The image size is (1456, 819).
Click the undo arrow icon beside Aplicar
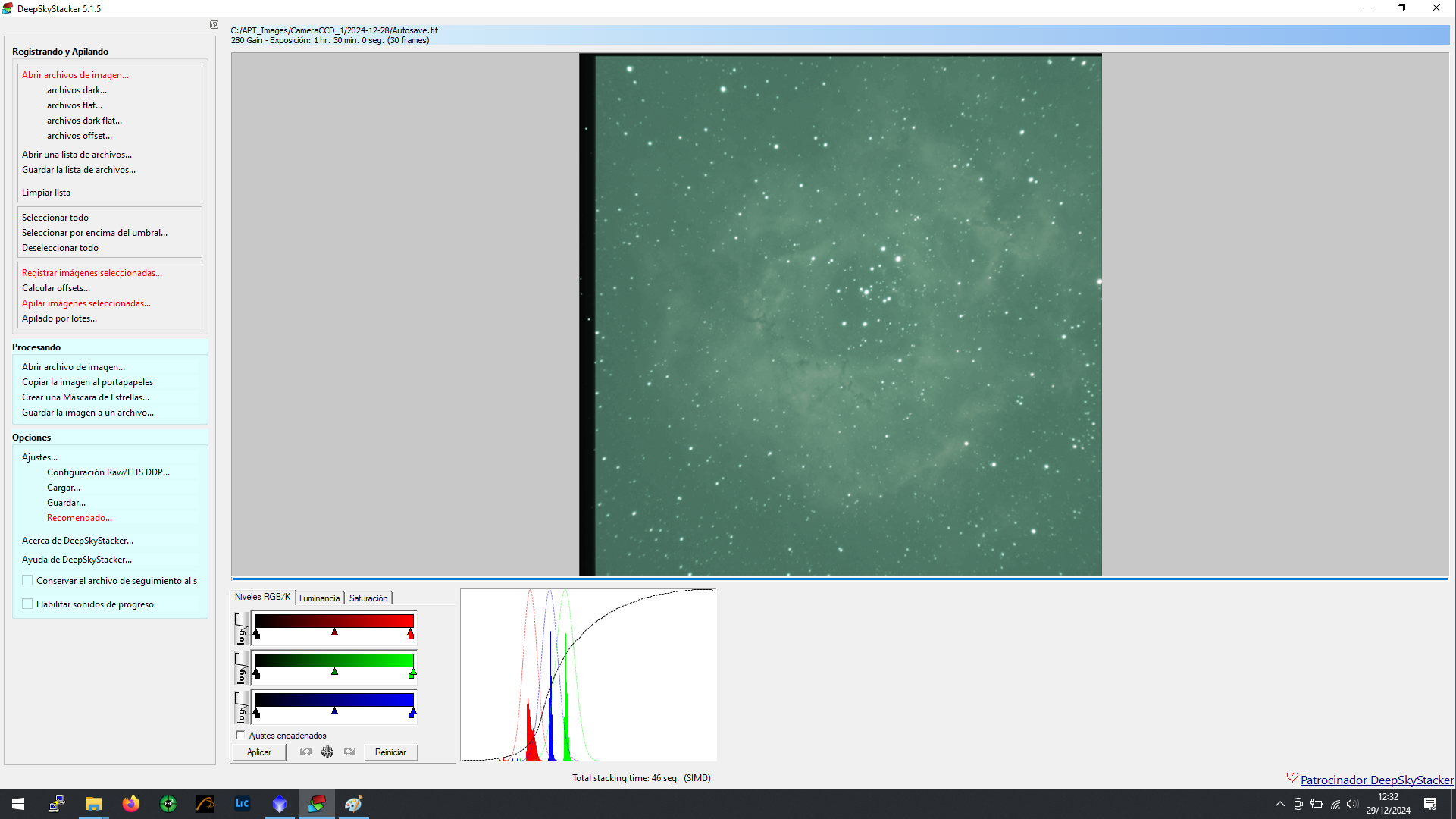click(305, 752)
